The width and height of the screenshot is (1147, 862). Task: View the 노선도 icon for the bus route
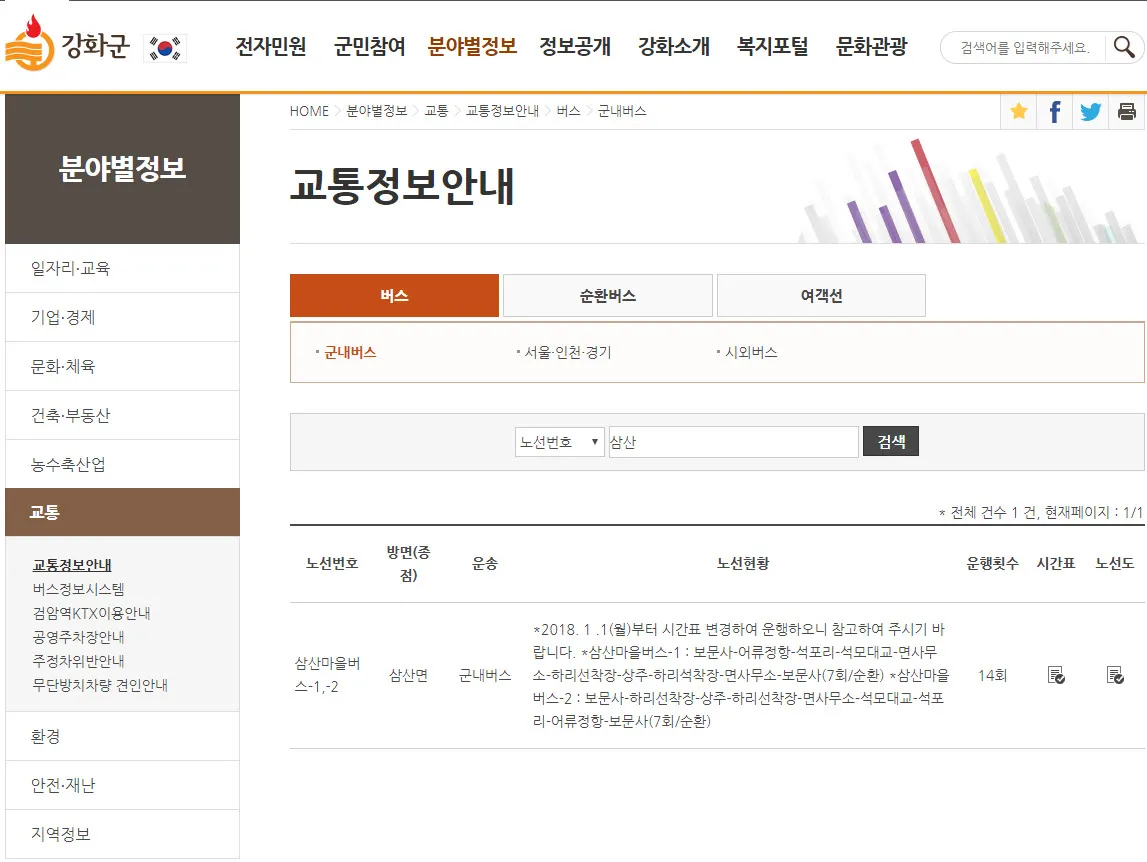[x=1115, y=674]
